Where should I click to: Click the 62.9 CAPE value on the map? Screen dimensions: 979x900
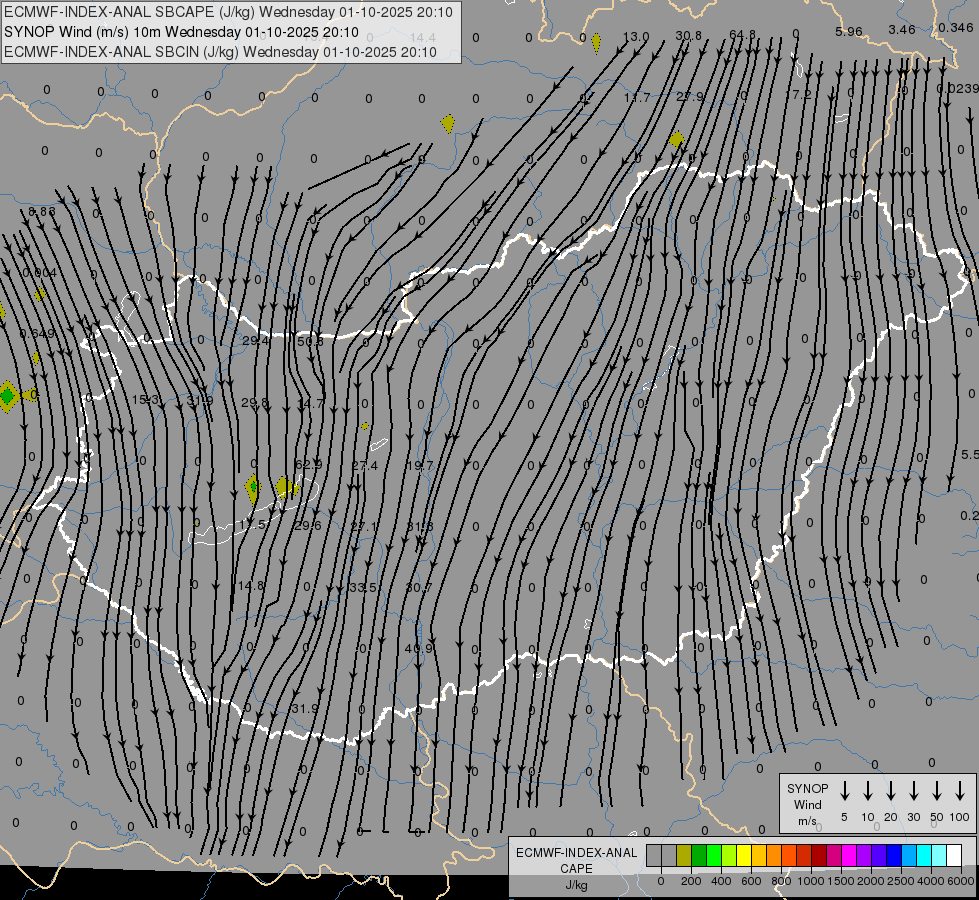[308, 465]
